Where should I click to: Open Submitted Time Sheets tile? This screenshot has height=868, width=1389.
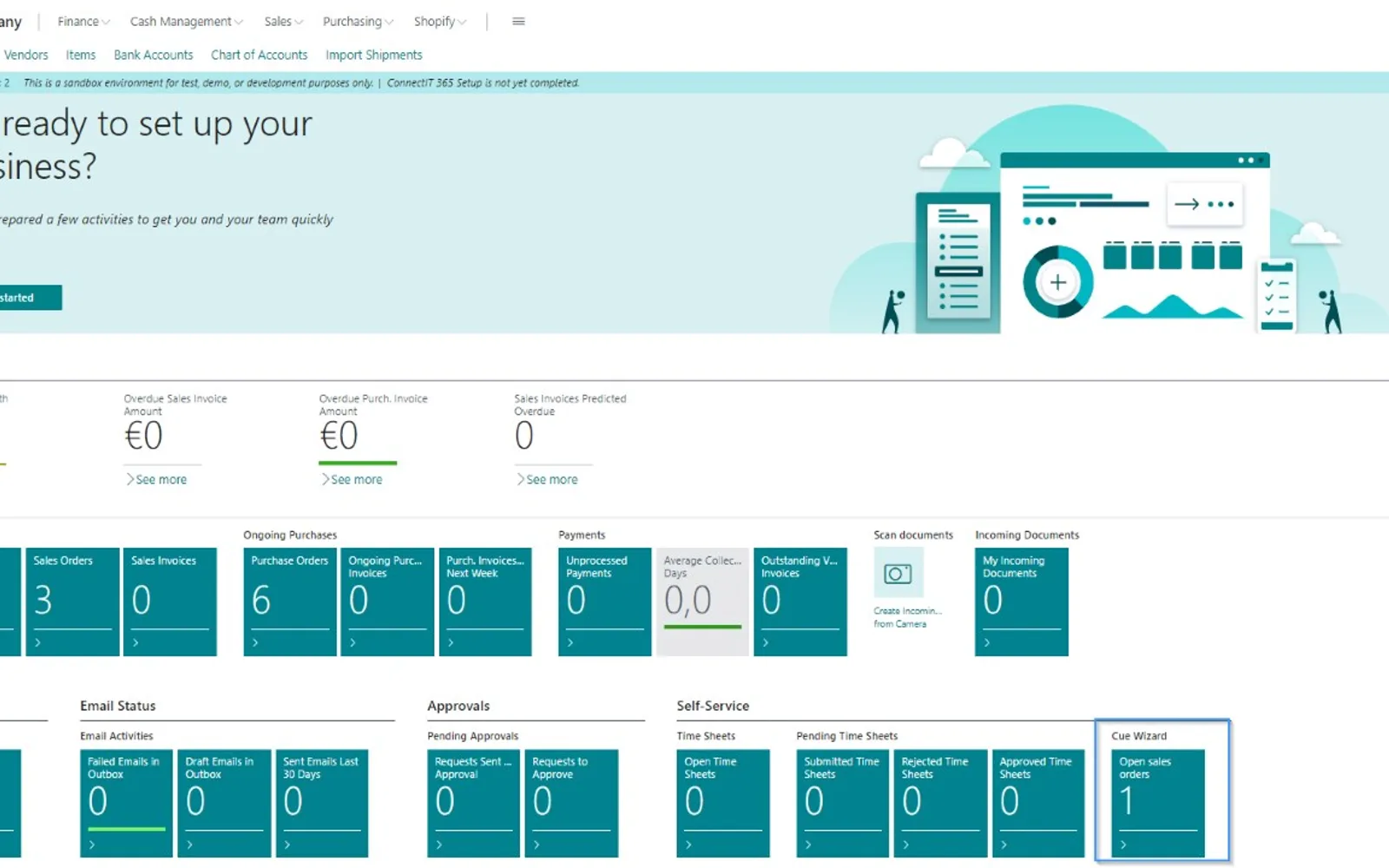[843, 803]
